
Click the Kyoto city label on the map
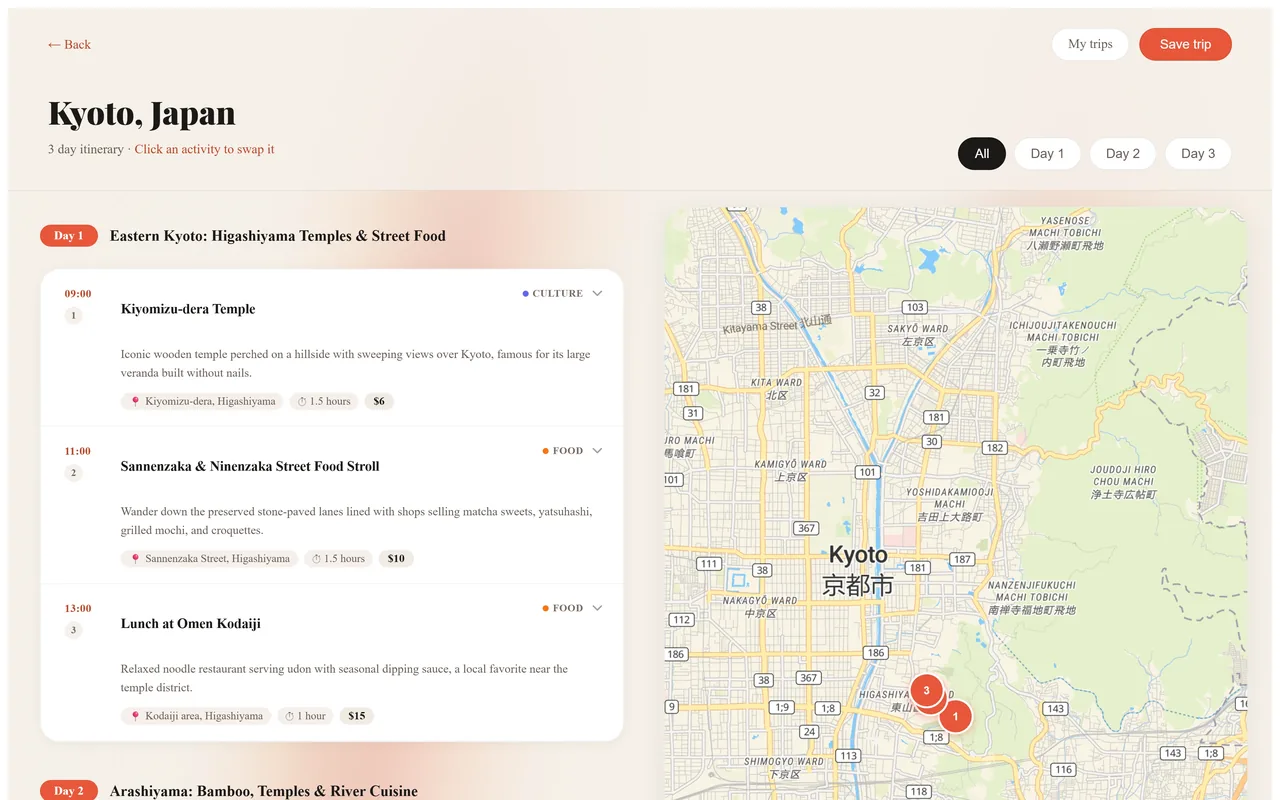[858, 570]
